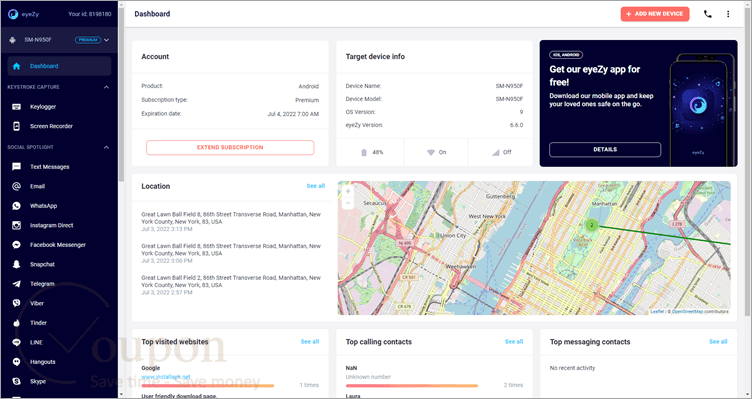Click See all for Top calling contacts

[514, 341]
